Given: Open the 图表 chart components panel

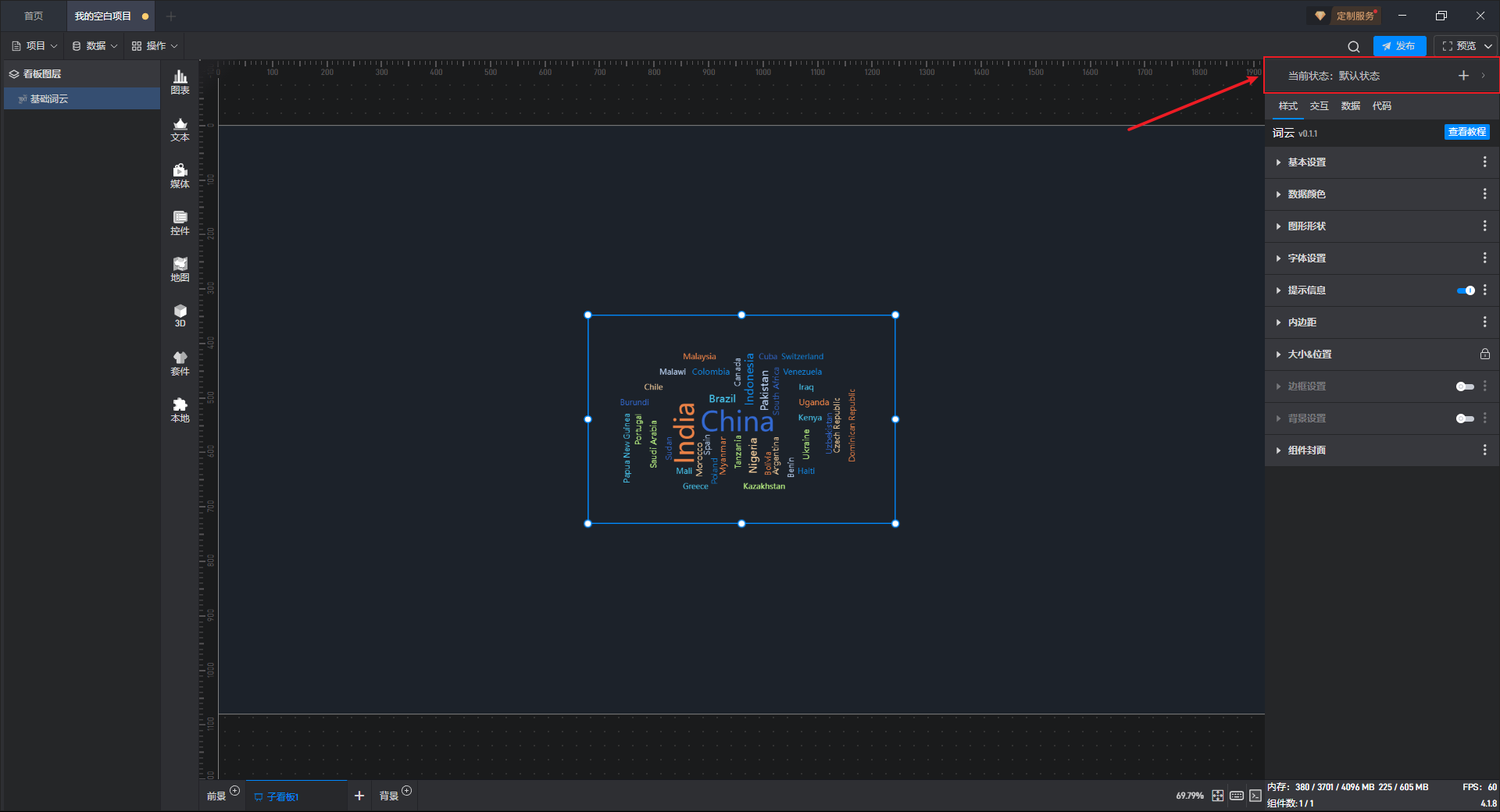Looking at the screenshot, I should 180,81.
